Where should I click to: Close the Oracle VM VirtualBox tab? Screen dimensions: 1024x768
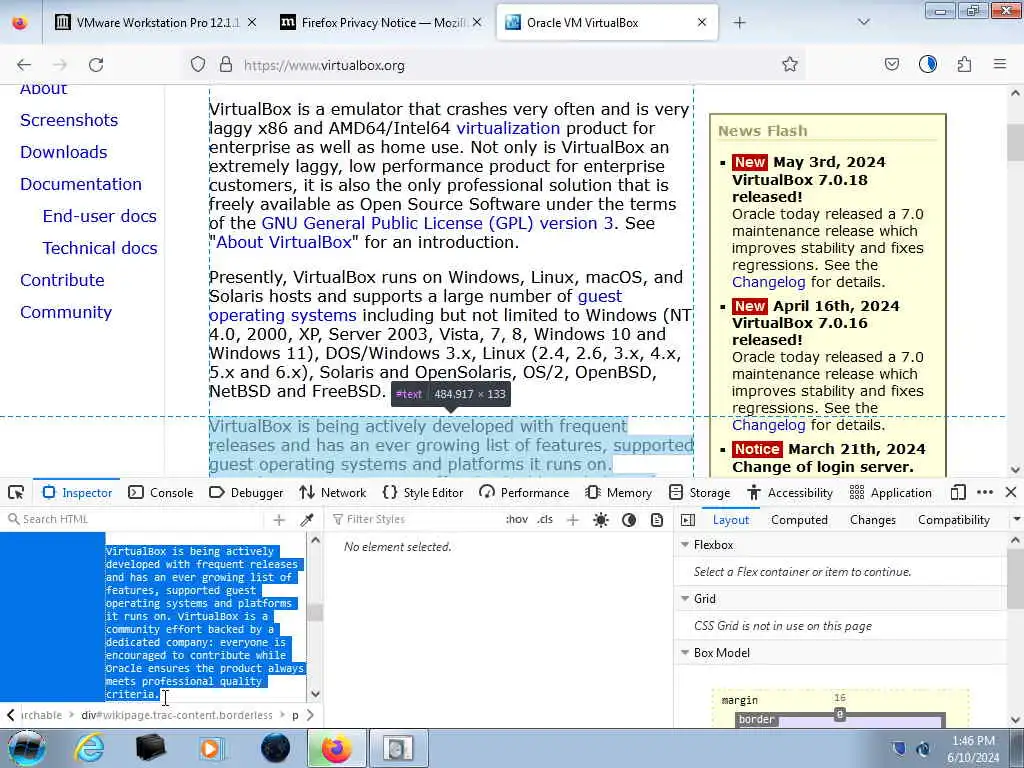pyautogui.click(x=702, y=23)
